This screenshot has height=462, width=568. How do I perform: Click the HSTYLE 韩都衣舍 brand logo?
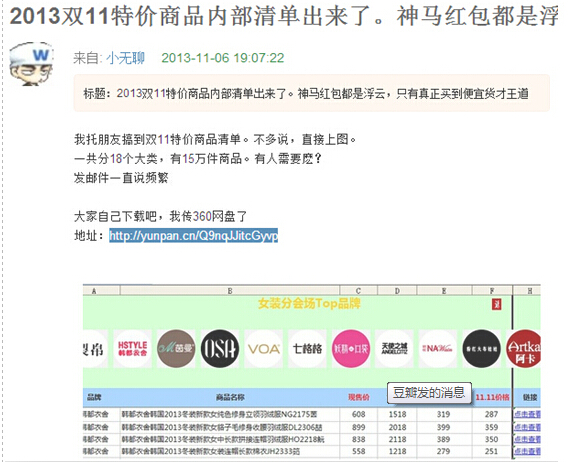[132, 349]
